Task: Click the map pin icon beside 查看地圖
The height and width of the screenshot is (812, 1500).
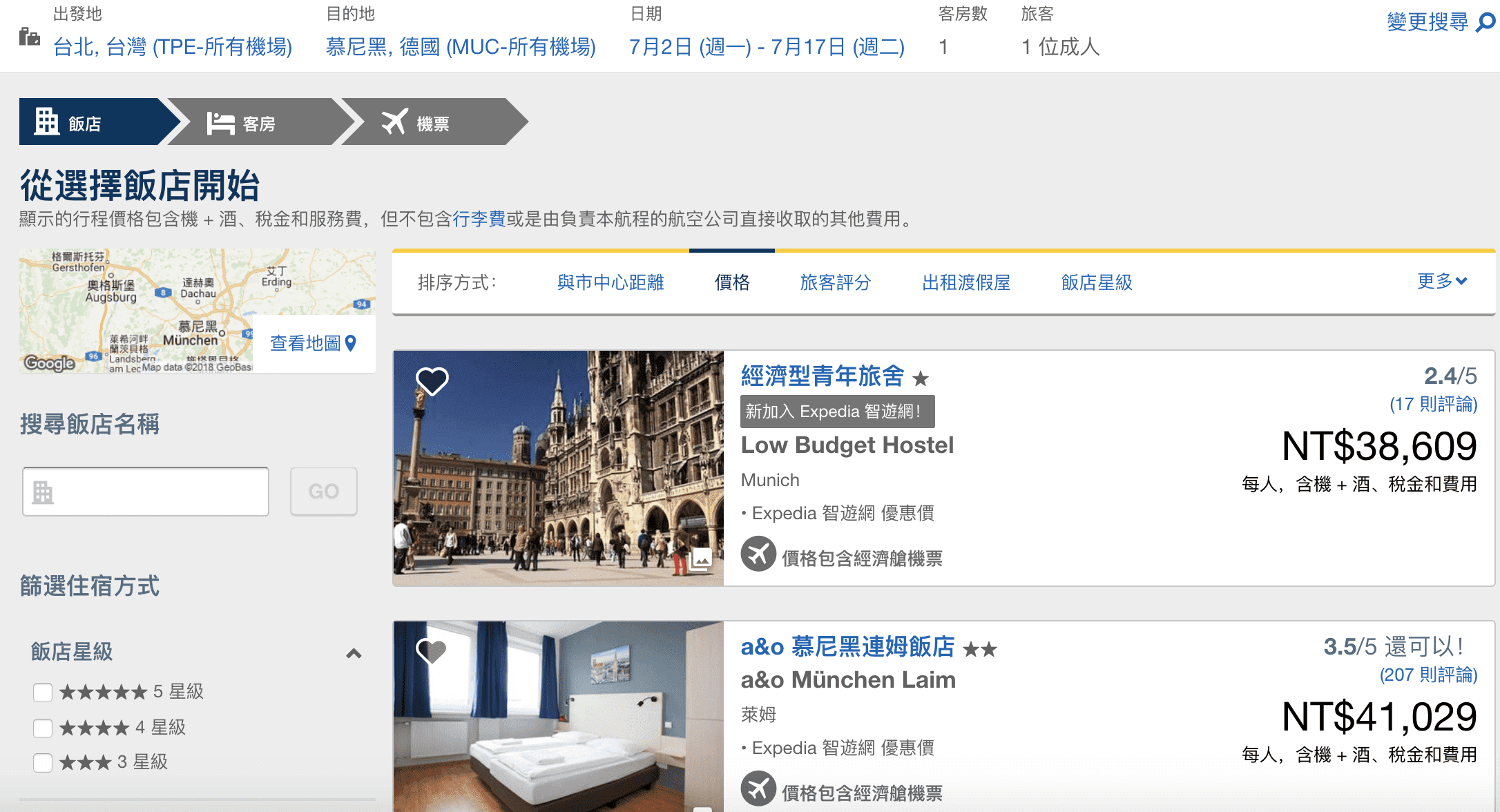Action: coord(351,343)
